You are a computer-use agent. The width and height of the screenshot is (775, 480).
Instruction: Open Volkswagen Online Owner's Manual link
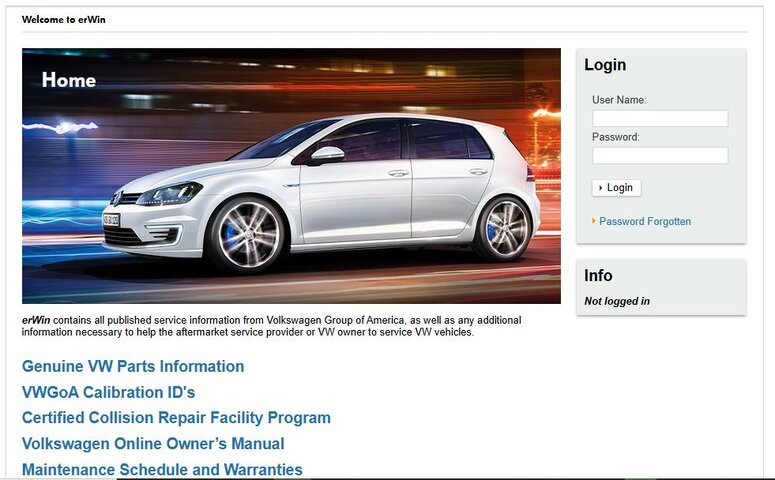(153, 443)
